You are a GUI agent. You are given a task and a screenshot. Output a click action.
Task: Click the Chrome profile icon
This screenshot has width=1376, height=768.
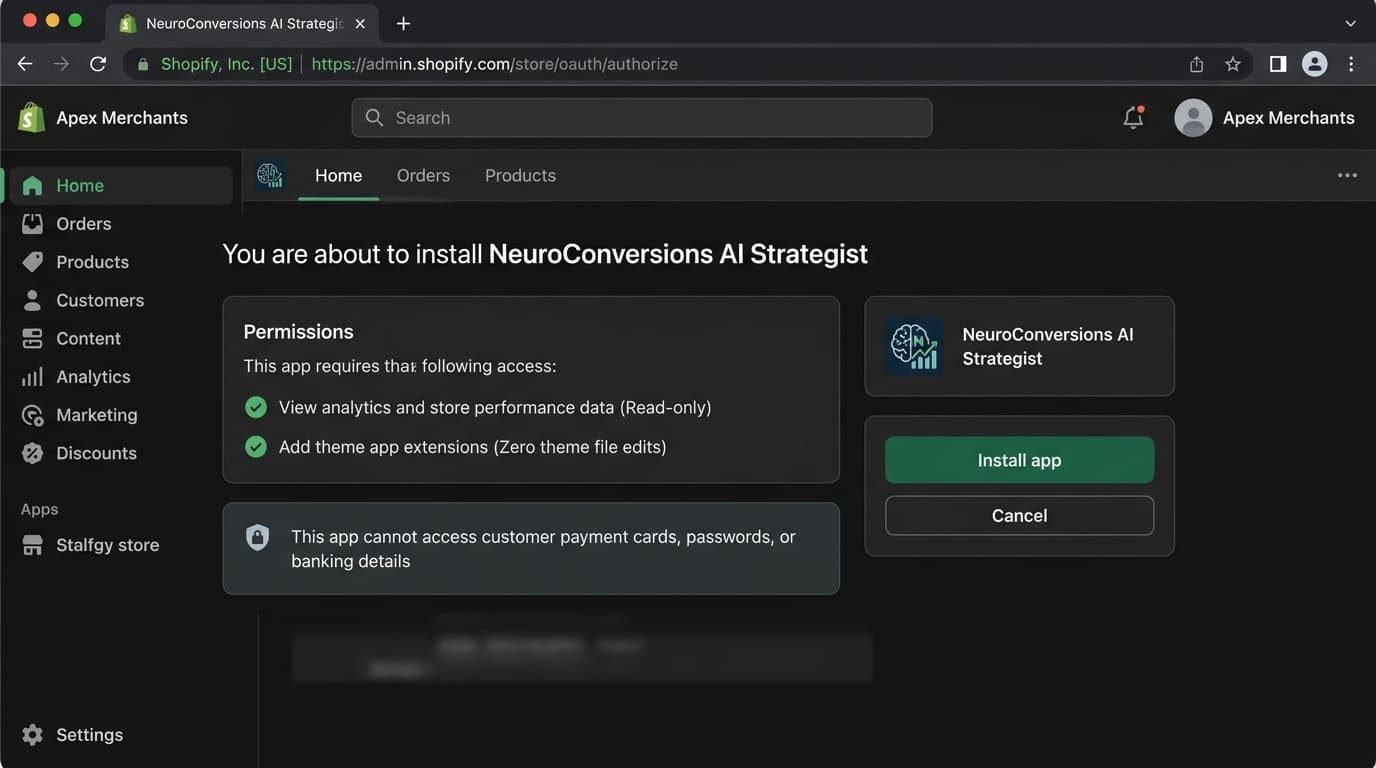(1314, 64)
